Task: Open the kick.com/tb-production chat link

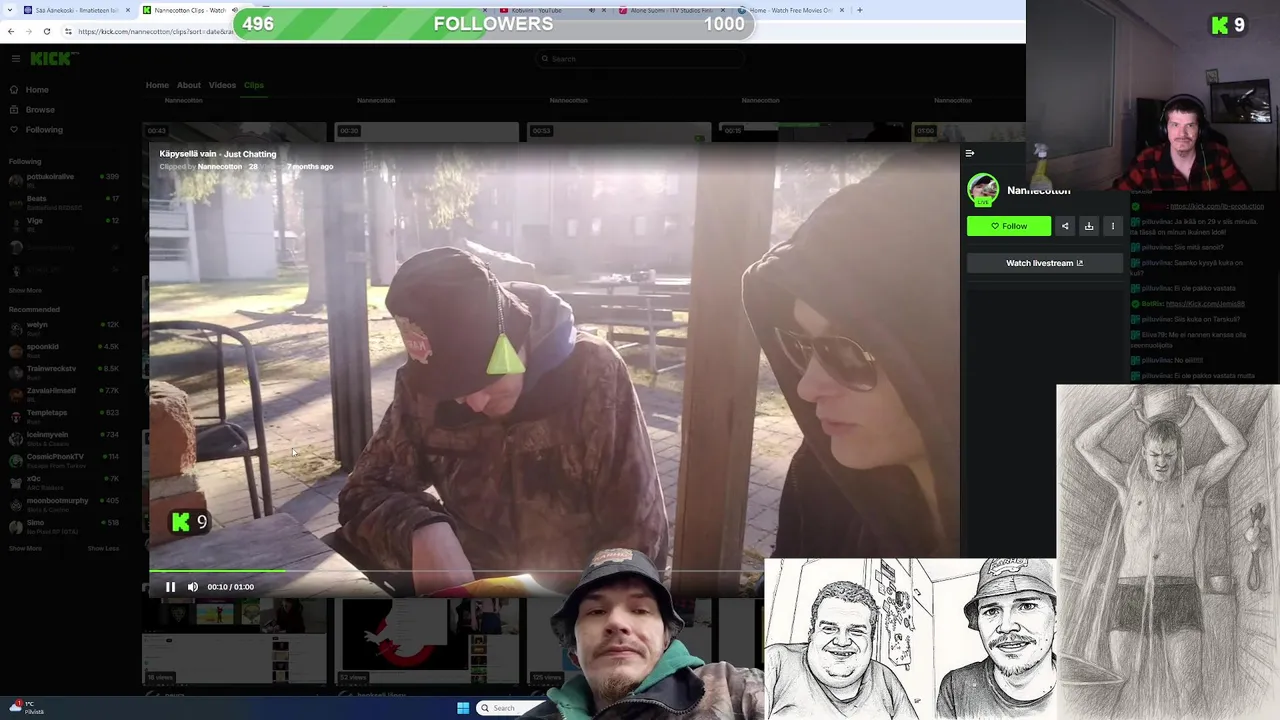Action: coord(1217,206)
